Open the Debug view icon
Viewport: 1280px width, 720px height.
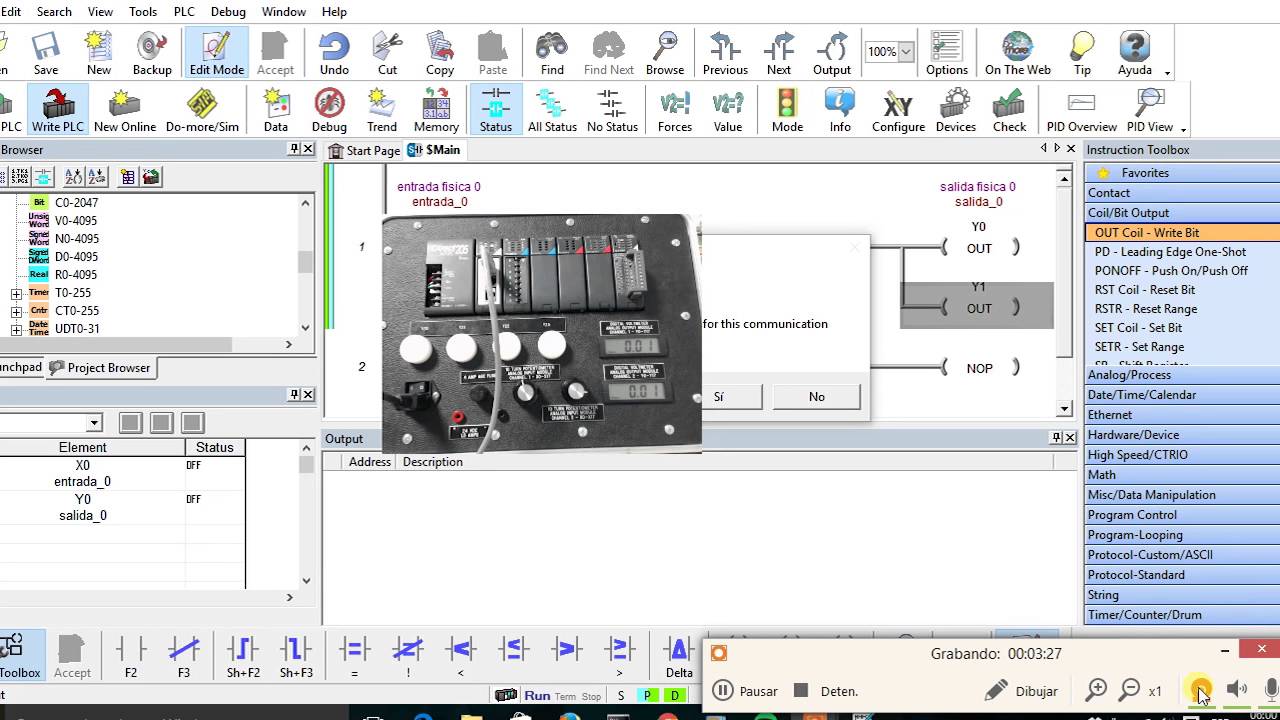329,110
